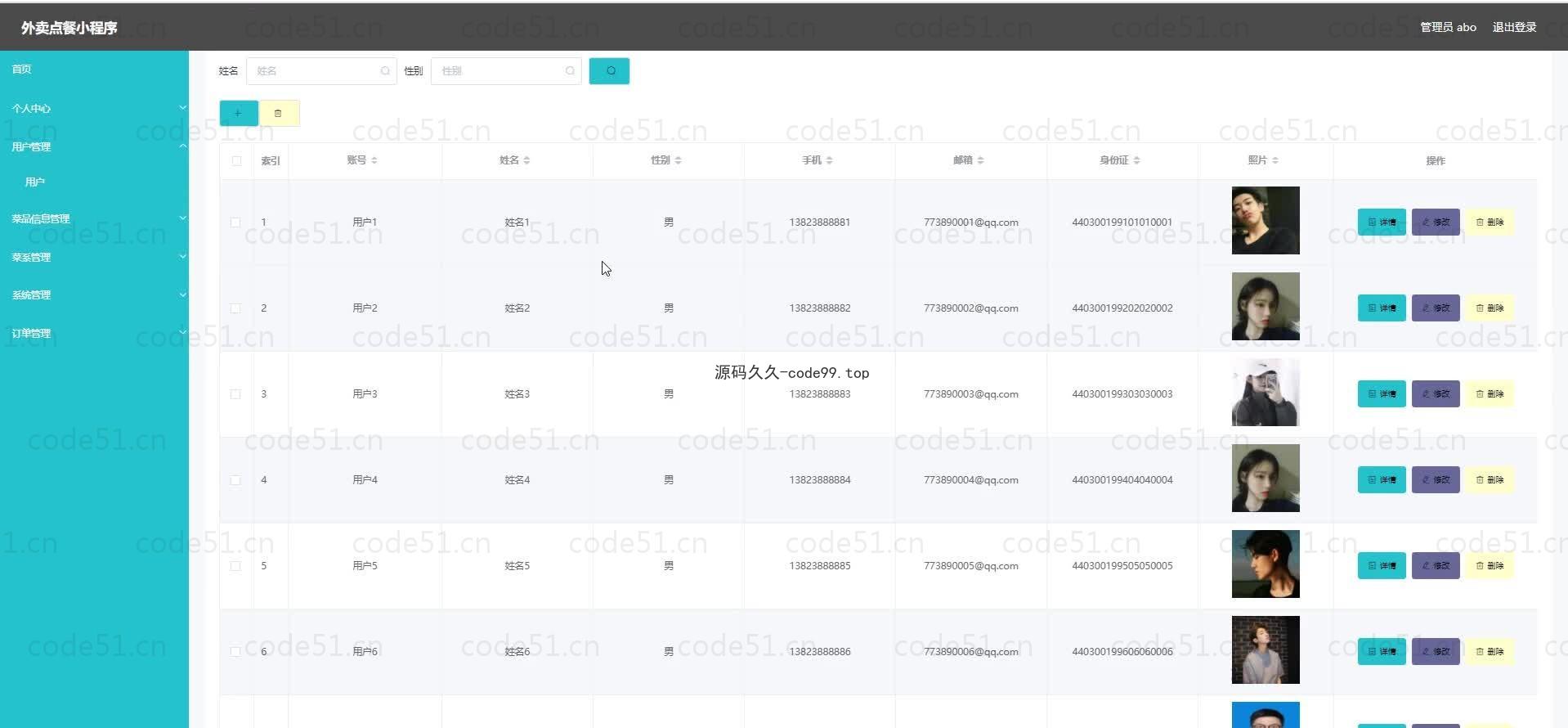Click 修改 for 用户6

pos(1436,652)
